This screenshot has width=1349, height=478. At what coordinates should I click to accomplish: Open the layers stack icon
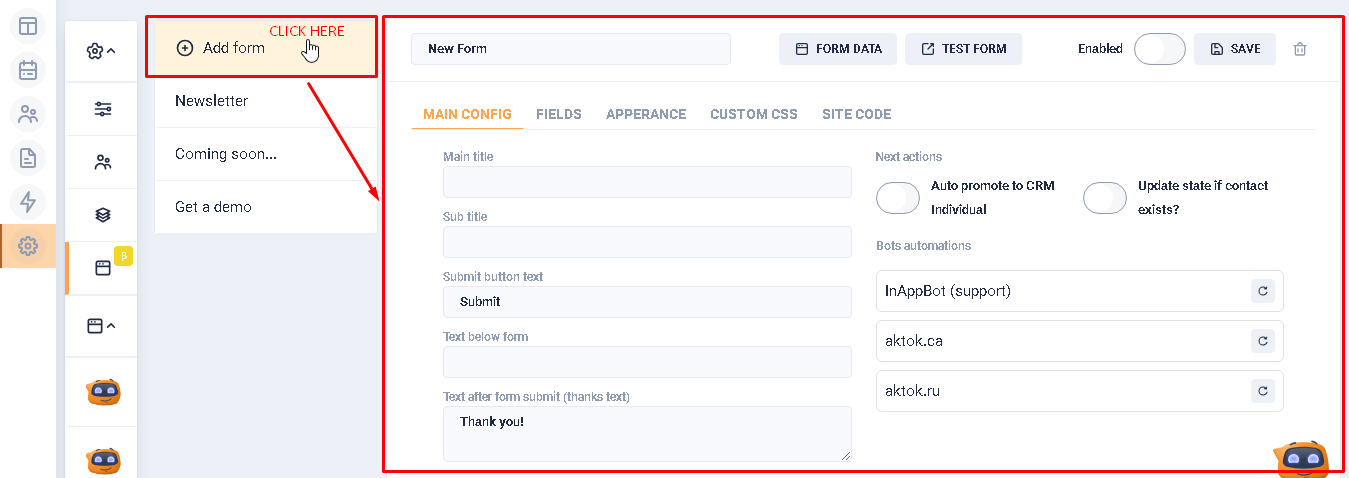click(102, 215)
